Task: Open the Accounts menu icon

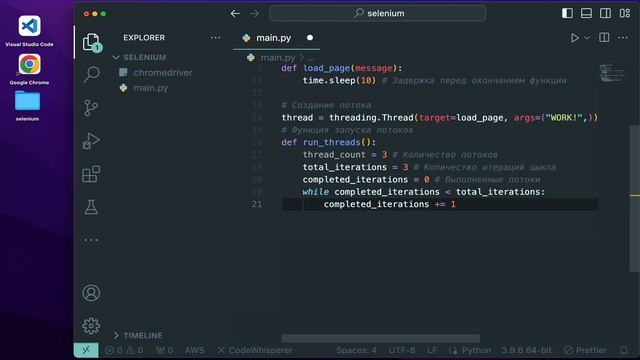Action: point(91,293)
